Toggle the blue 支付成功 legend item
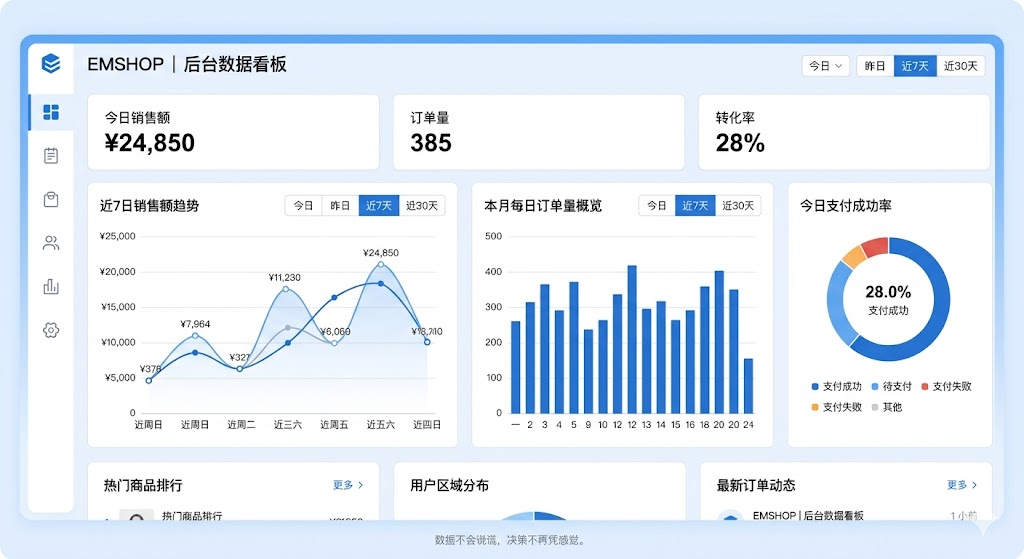Viewport: 1024px width, 559px height. (837, 387)
